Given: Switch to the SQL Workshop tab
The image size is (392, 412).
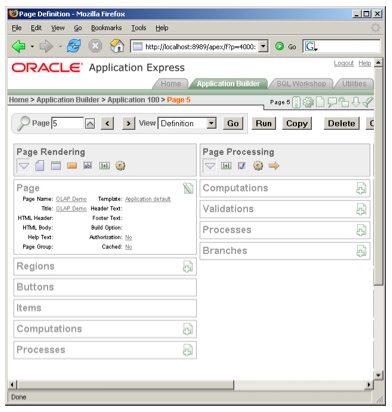Looking at the screenshot, I should pyautogui.click(x=301, y=84).
